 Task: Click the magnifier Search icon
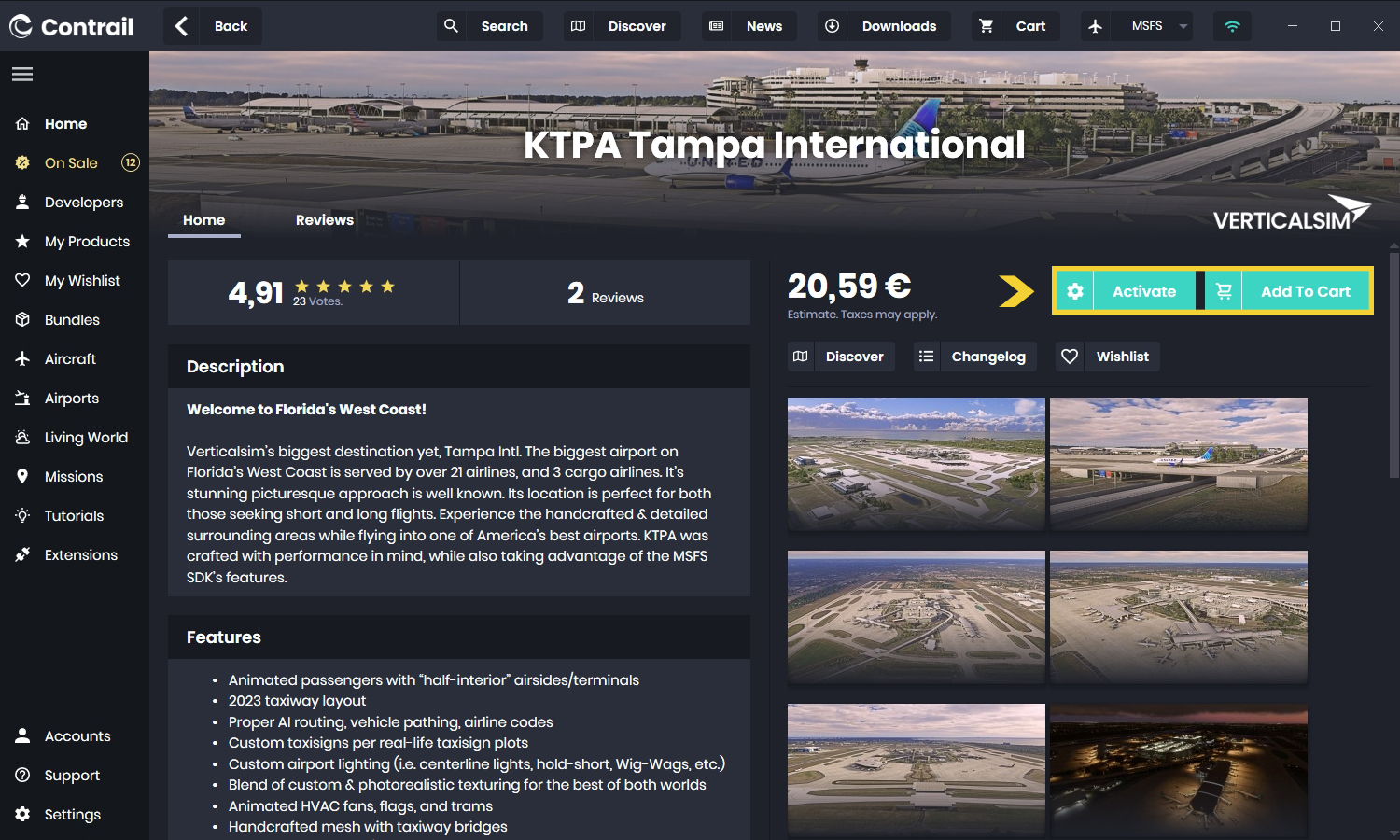point(451,26)
